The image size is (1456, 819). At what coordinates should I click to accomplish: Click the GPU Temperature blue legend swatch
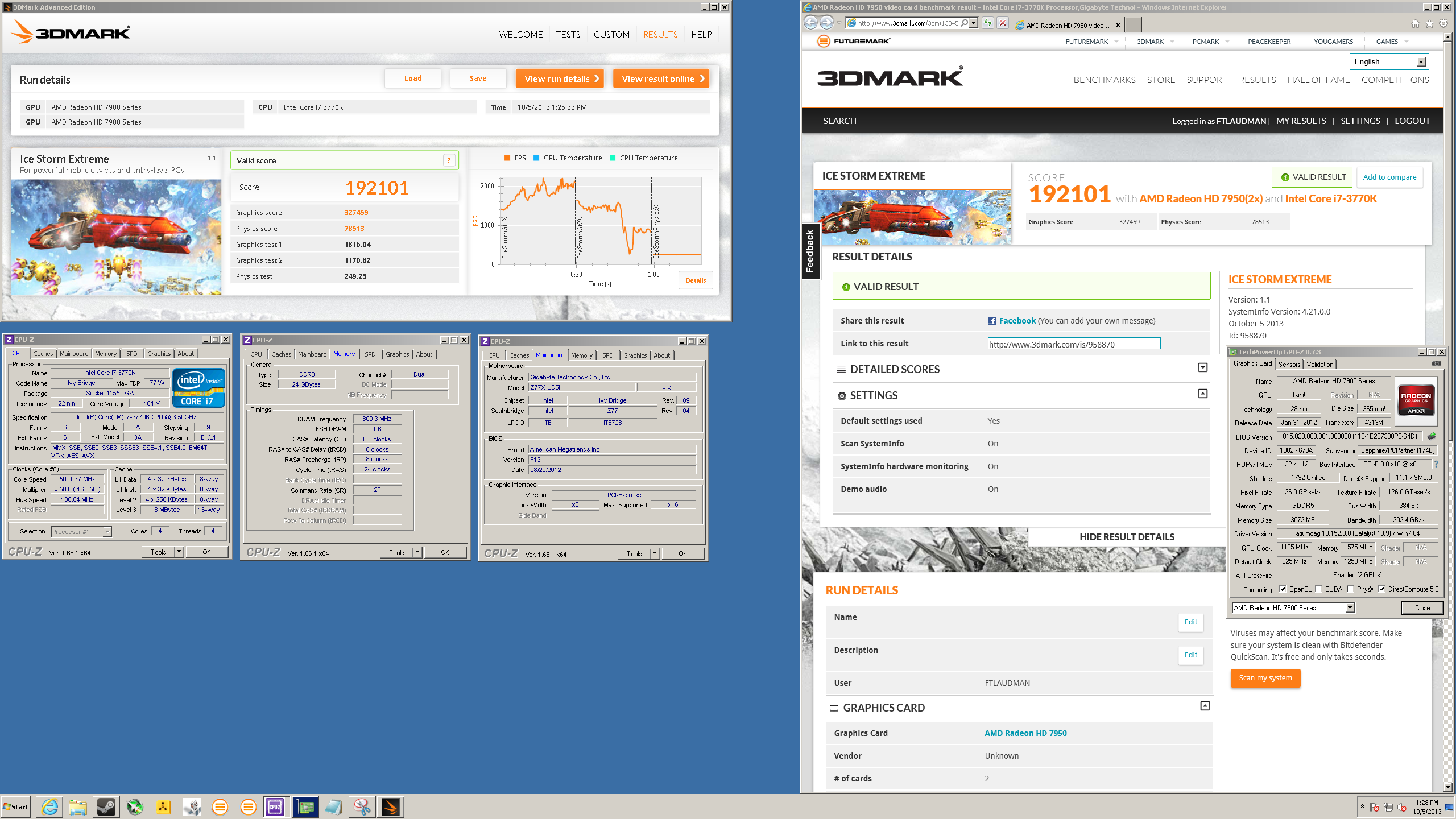[x=536, y=158]
